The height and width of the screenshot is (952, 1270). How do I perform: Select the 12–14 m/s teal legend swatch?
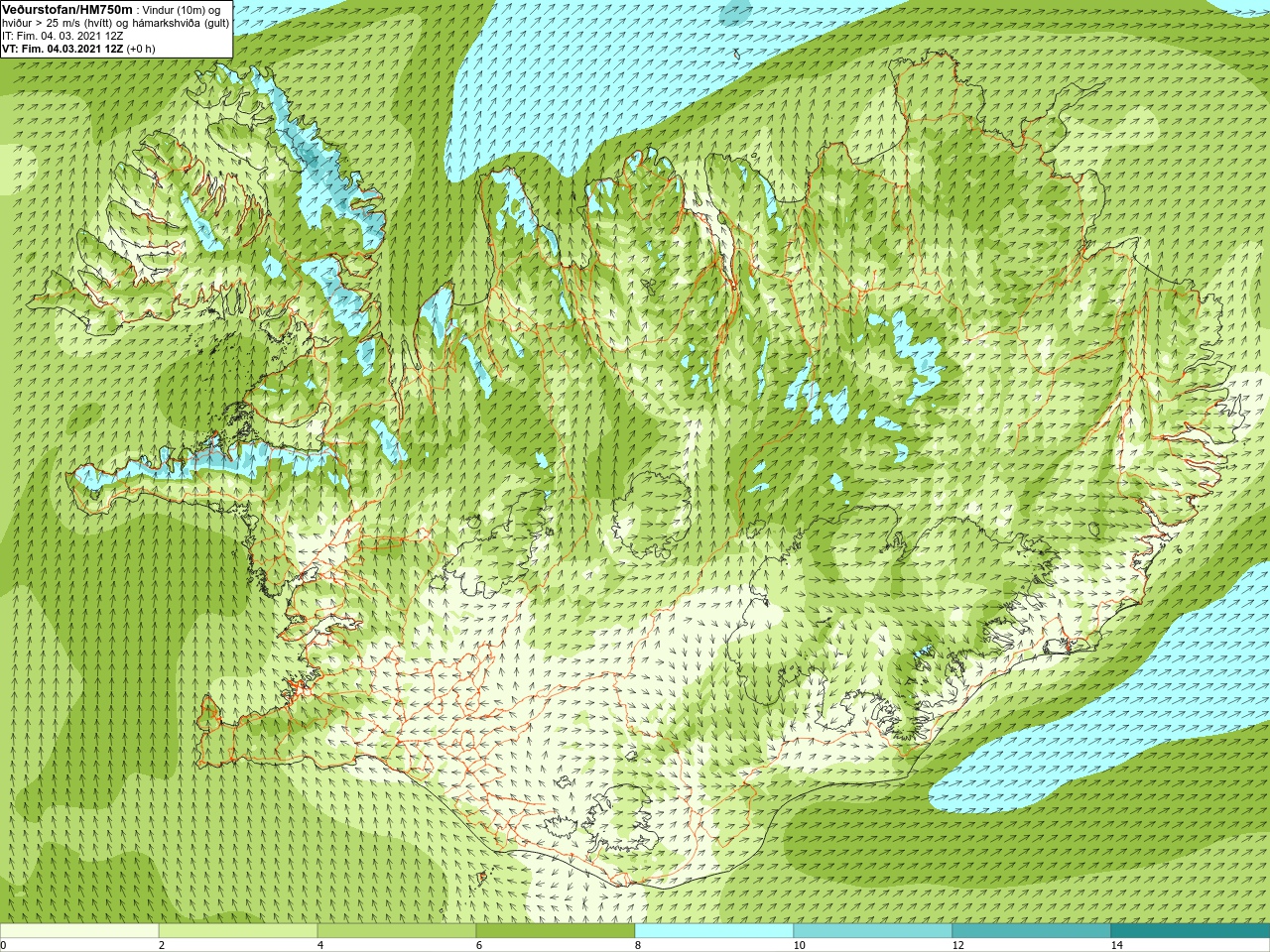coord(1032,931)
